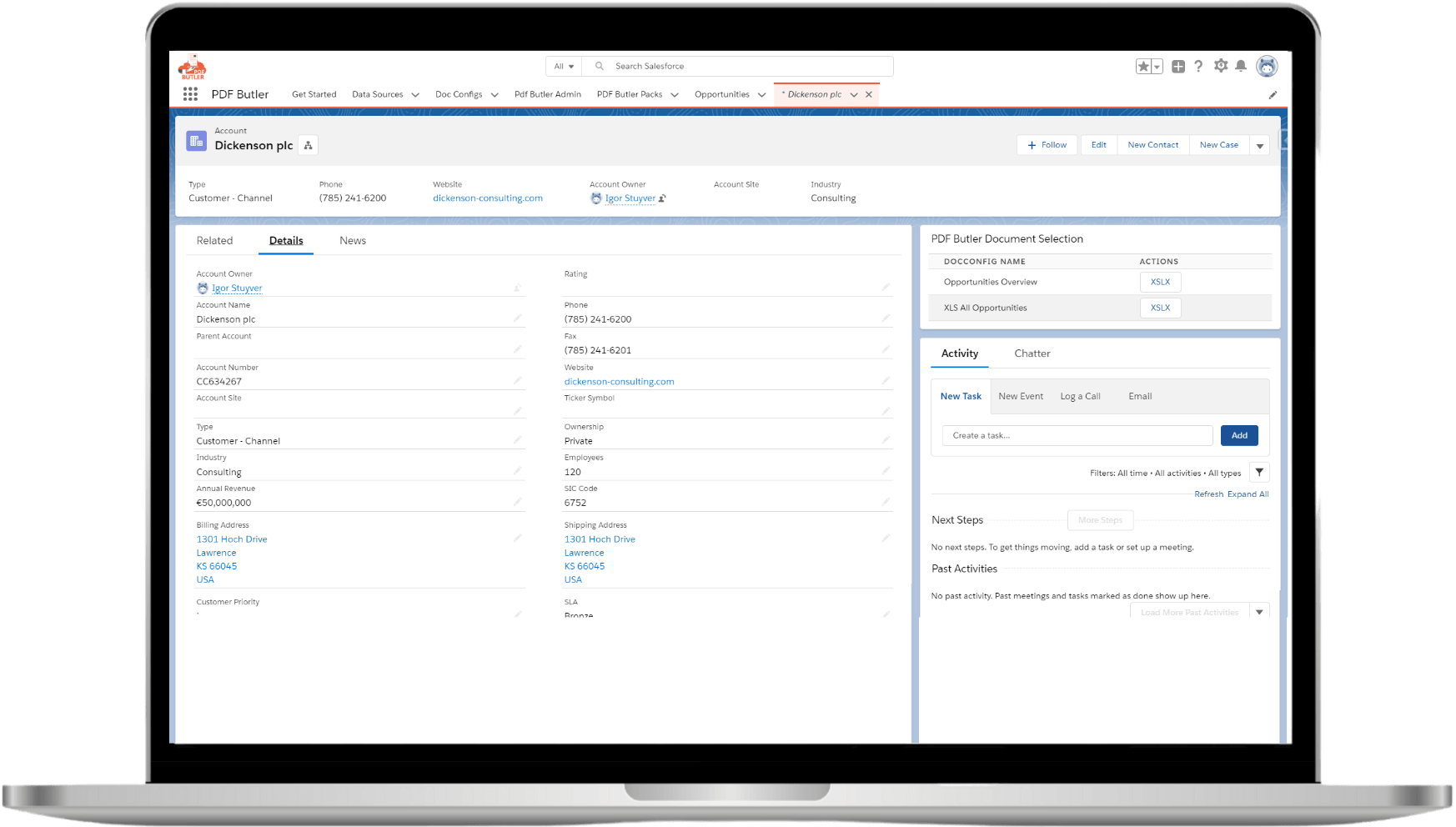1456x827 pixels.
Task: Edit the Shipping Address pencil icon
Action: [886, 539]
